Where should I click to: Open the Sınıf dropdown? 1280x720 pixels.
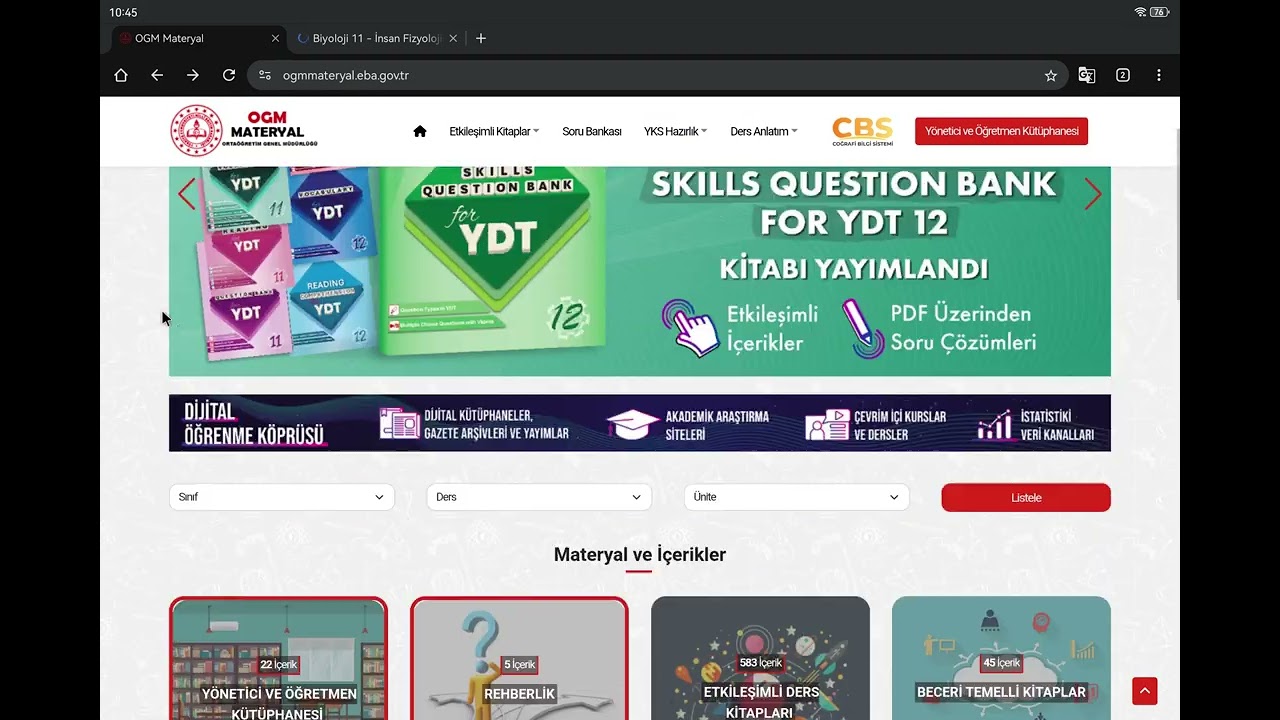282,497
